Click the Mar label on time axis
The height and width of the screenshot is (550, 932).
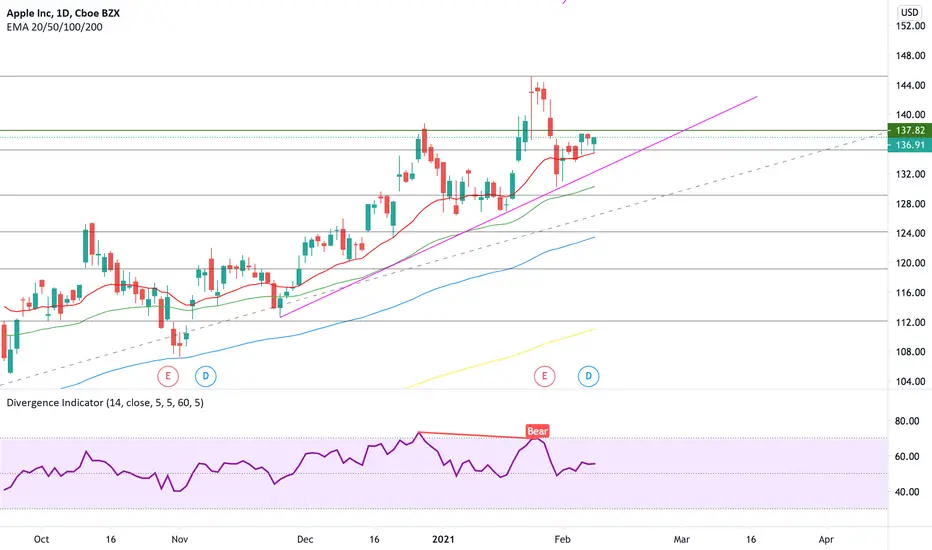[682, 539]
